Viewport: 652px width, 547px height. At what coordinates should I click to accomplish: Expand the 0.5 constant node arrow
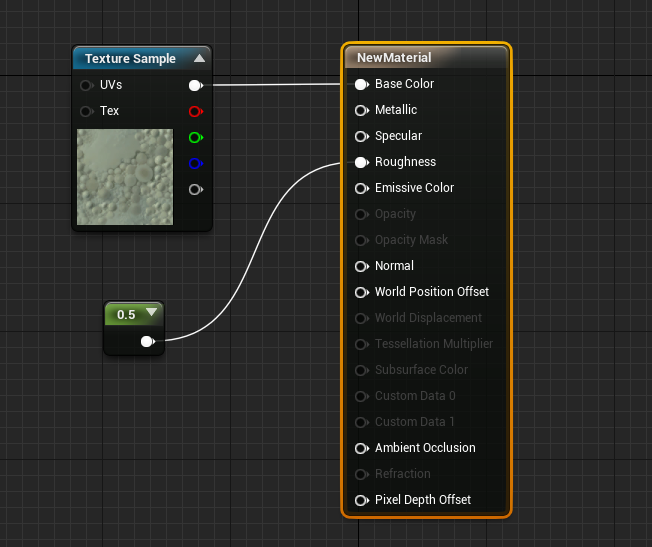(x=152, y=312)
